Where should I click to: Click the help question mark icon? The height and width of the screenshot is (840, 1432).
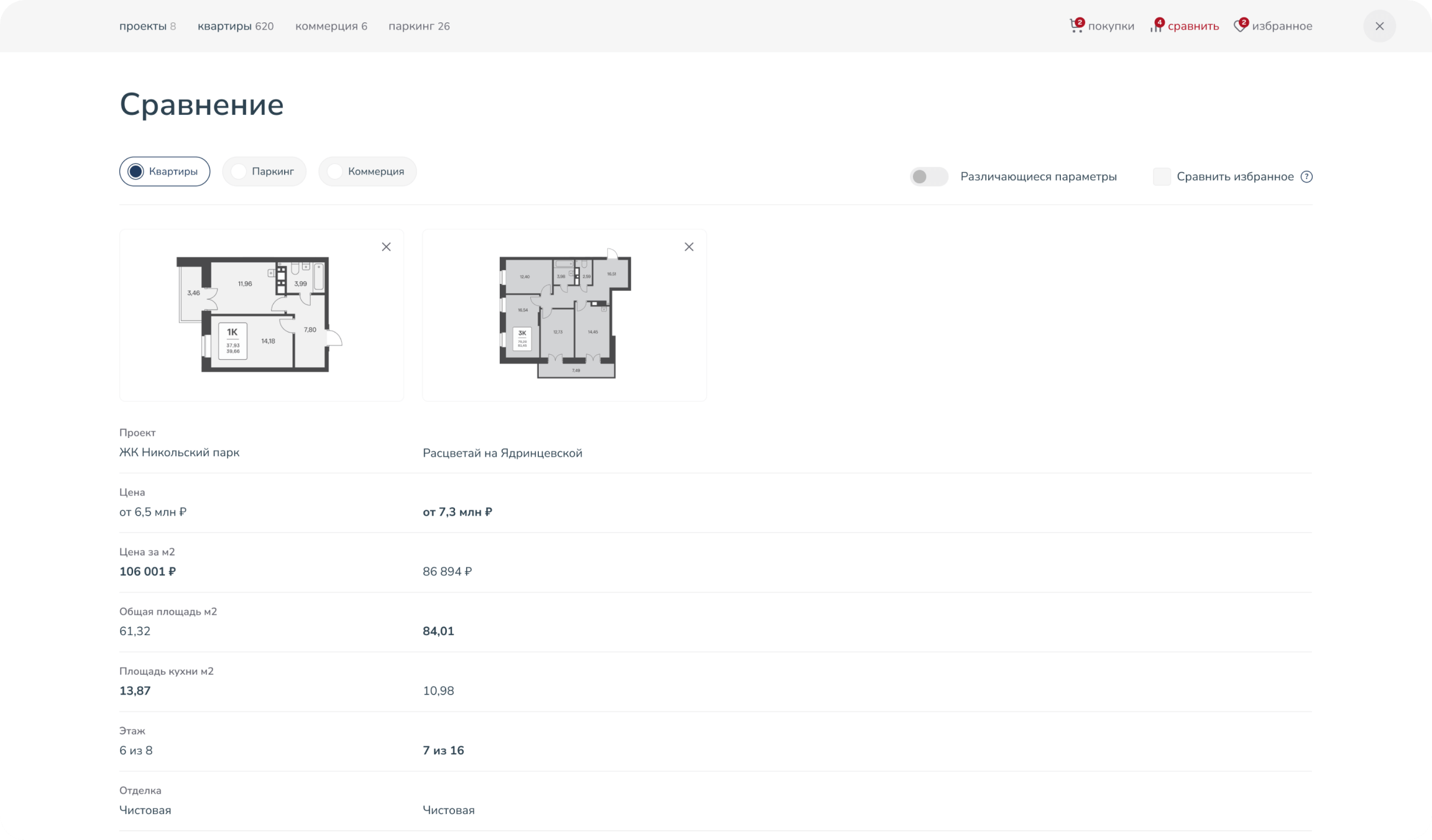click(1306, 177)
